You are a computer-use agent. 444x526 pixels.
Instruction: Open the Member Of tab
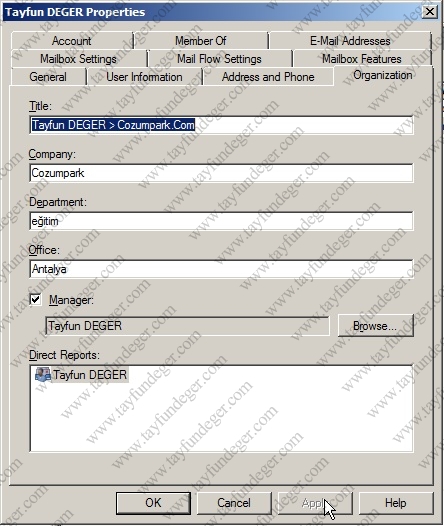(201, 41)
